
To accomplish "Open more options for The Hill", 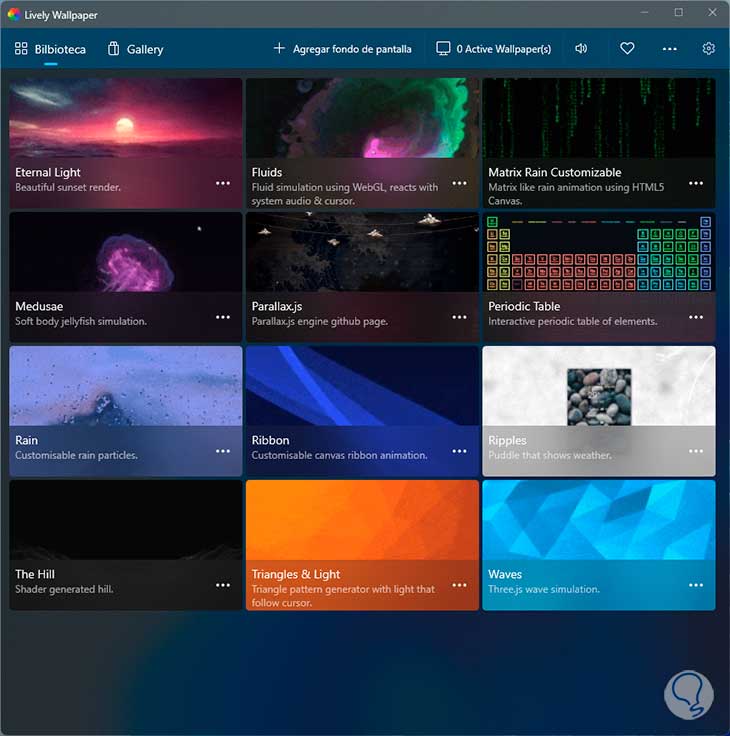I will [x=223, y=585].
